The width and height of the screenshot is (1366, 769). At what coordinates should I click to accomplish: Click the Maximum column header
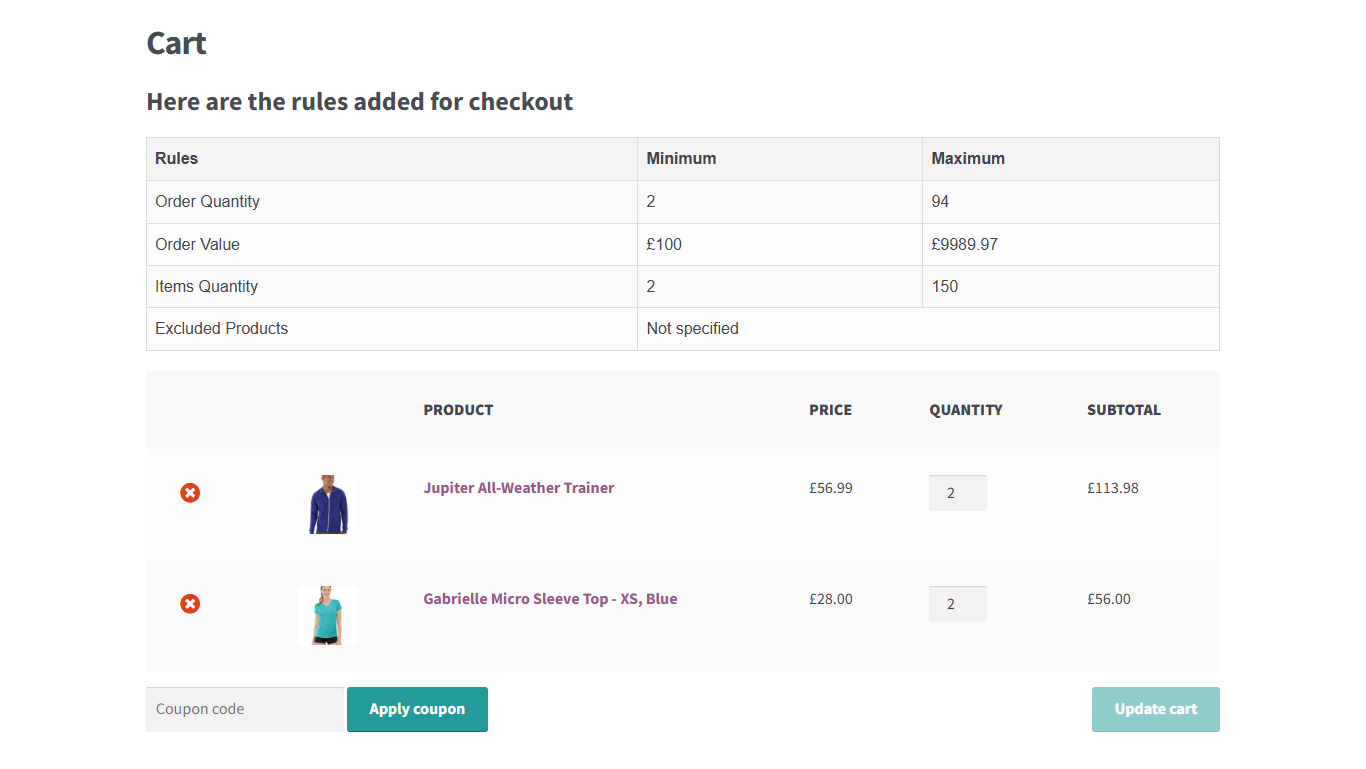click(968, 158)
